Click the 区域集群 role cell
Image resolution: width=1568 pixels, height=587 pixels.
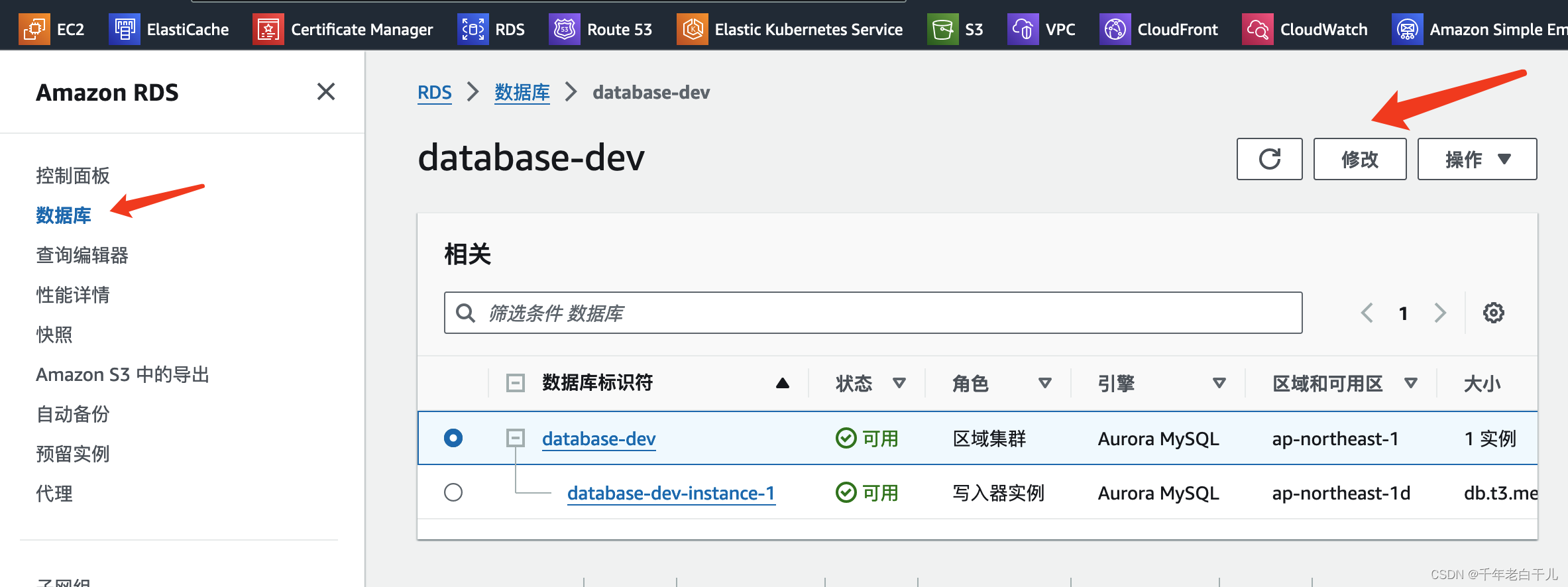coord(989,439)
